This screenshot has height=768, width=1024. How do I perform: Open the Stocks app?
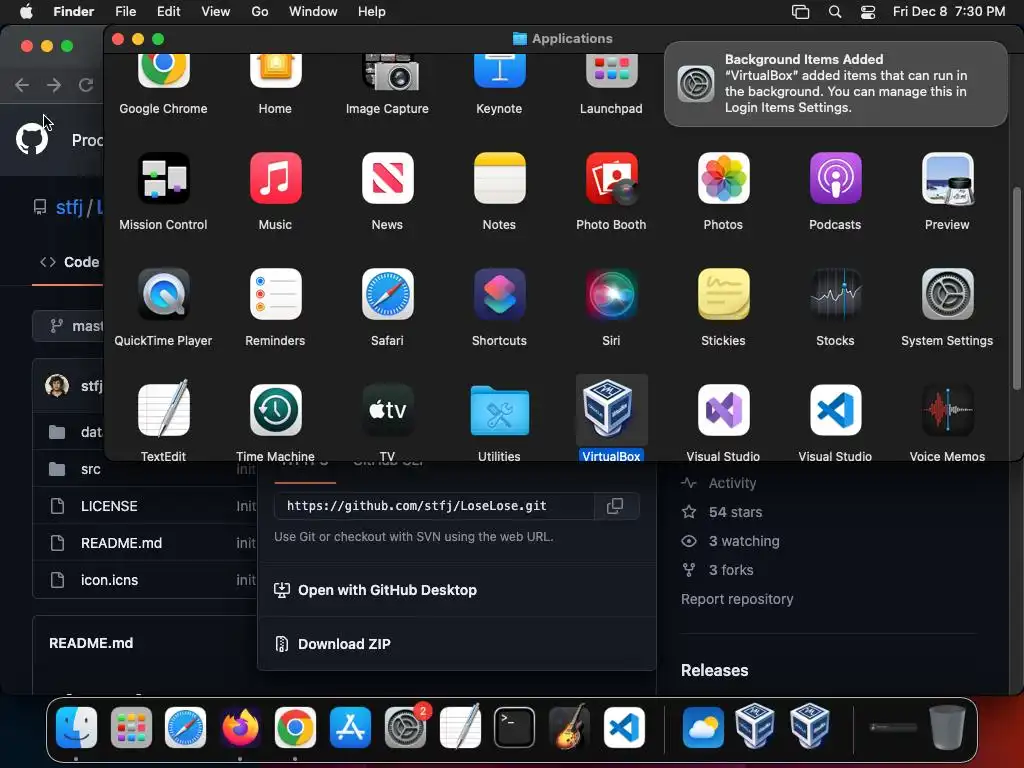[835, 294]
